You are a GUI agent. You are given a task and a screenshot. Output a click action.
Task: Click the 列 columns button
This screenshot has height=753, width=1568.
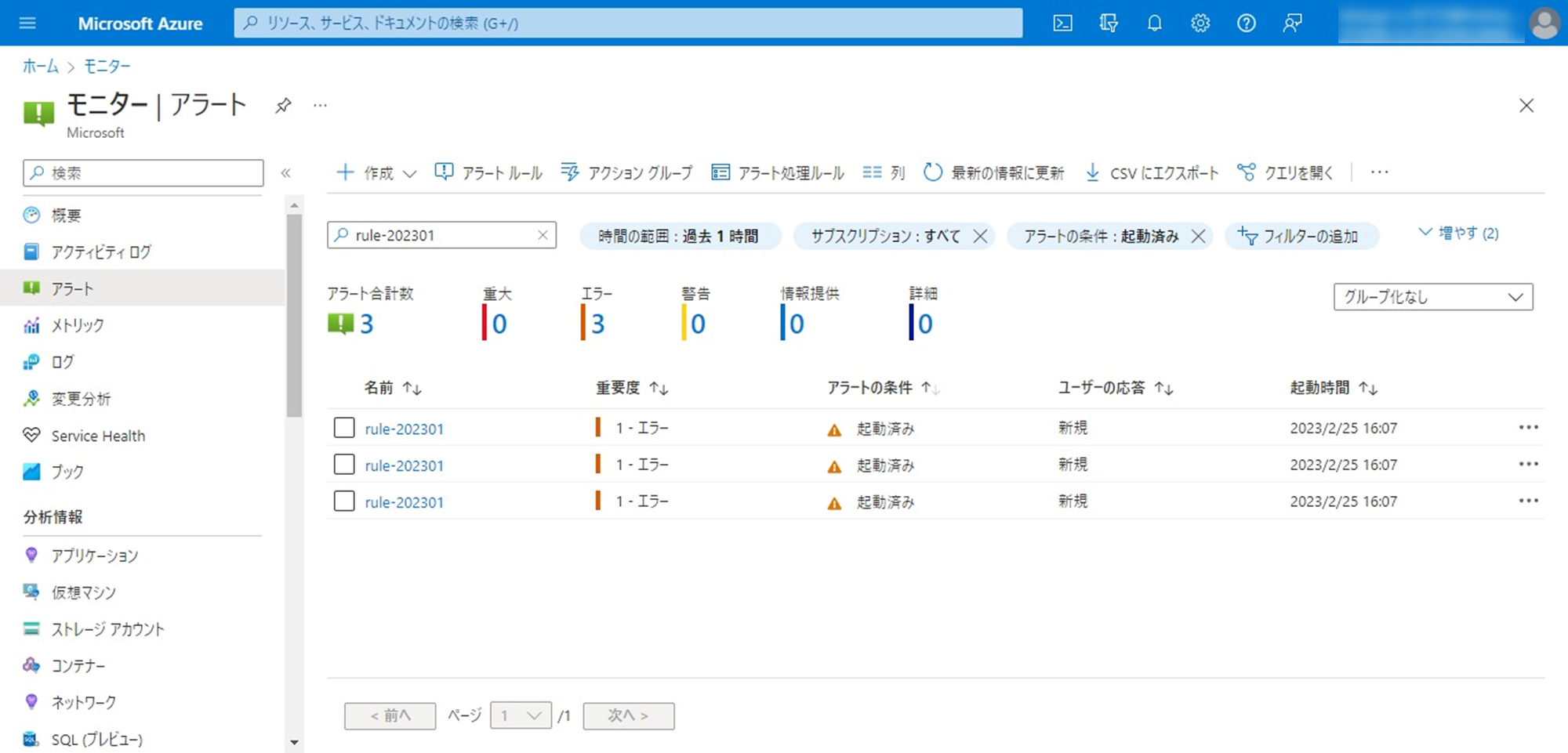click(884, 173)
